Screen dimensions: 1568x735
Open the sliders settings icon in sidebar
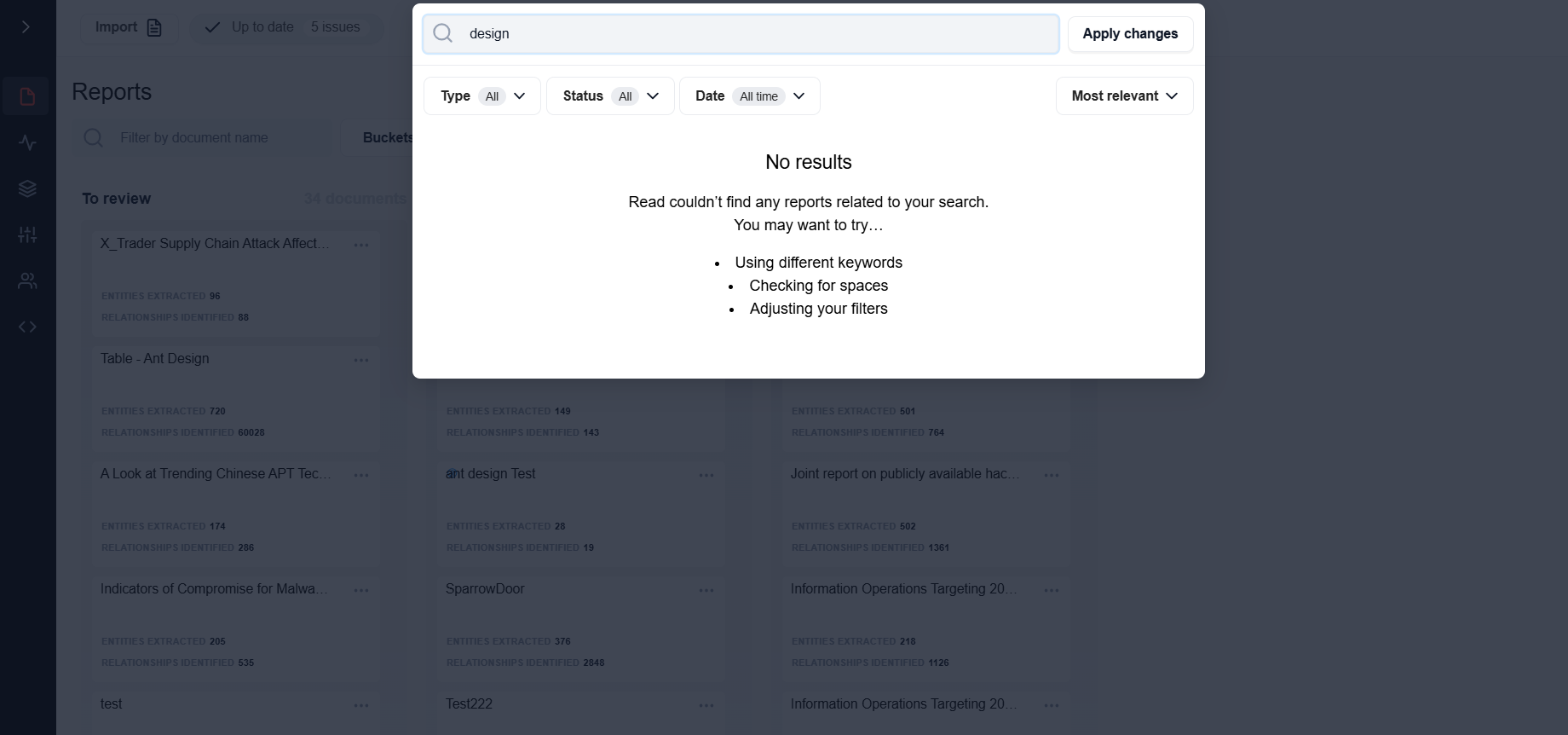pyautogui.click(x=27, y=234)
